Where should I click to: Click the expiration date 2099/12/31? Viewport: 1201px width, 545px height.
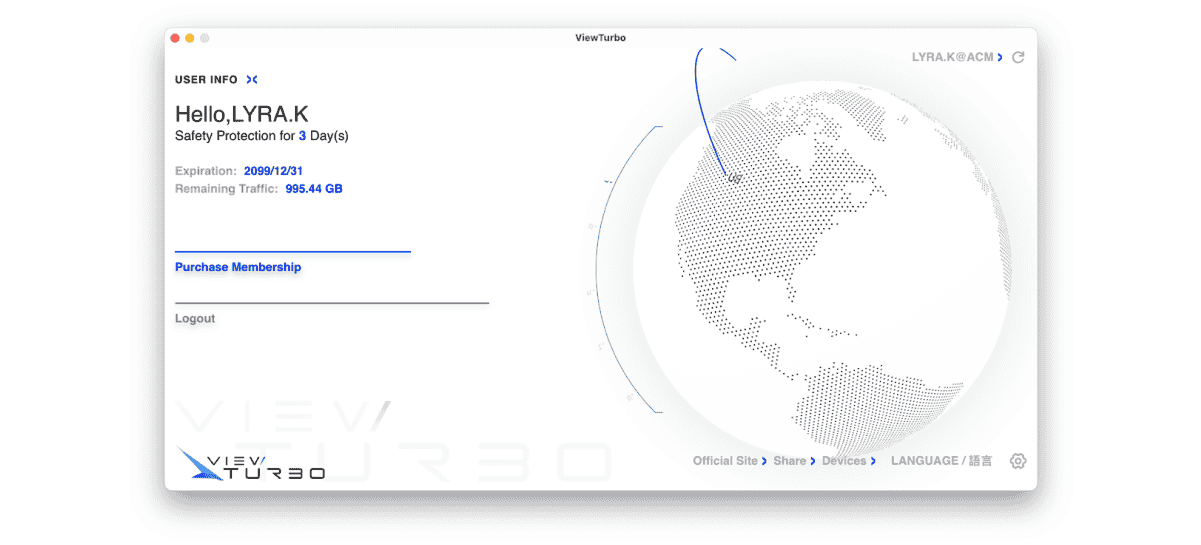(273, 171)
